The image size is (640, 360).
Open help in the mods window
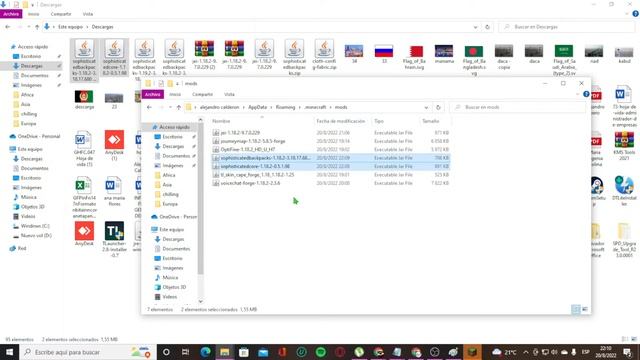586,94
